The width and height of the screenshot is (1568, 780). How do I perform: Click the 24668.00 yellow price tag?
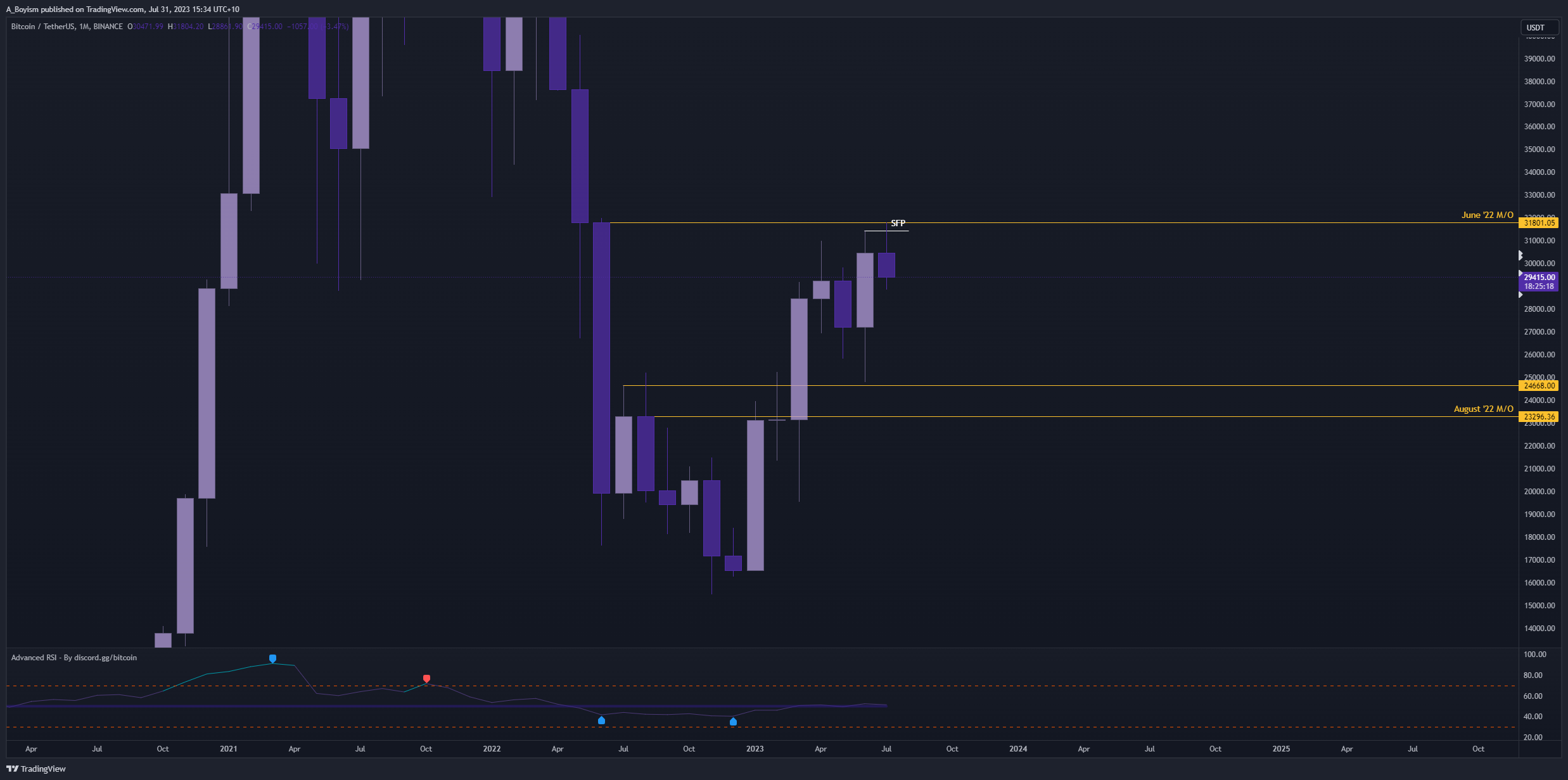[x=1539, y=385]
